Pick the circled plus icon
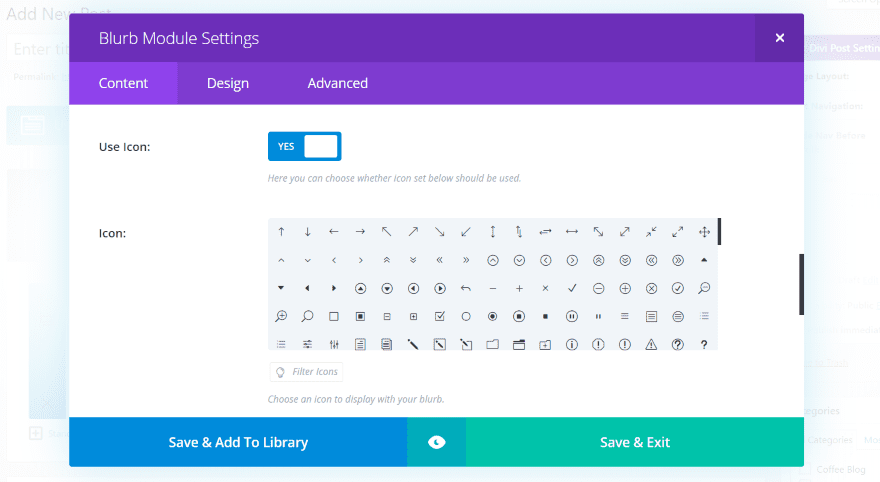 coord(625,288)
